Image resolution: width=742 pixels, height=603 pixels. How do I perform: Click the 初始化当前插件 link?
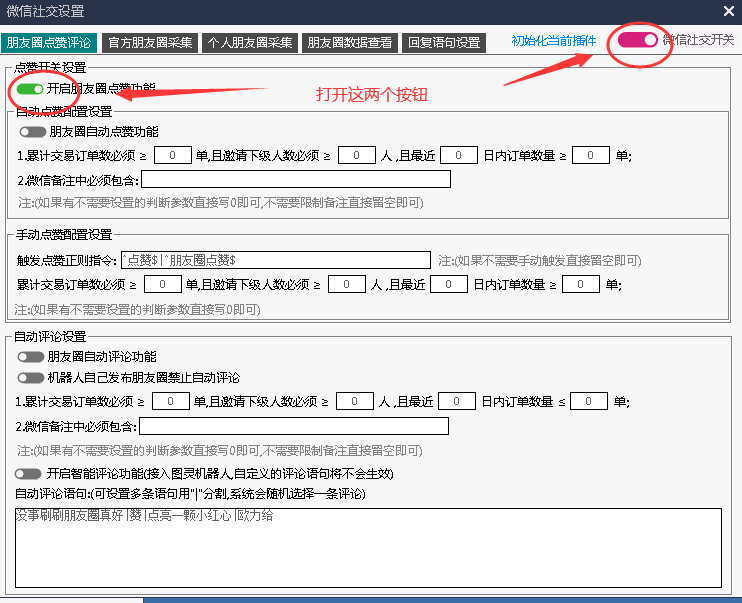(x=553, y=41)
